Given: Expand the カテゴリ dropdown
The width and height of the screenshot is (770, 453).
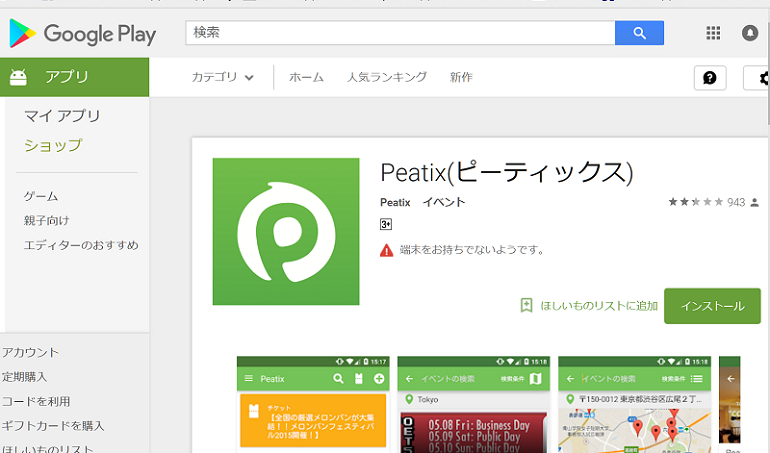Looking at the screenshot, I should [222, 77].
